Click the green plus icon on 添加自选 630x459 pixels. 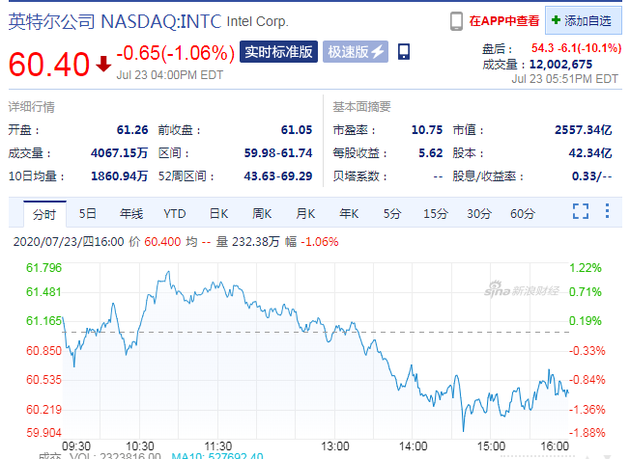pos(556,20)
